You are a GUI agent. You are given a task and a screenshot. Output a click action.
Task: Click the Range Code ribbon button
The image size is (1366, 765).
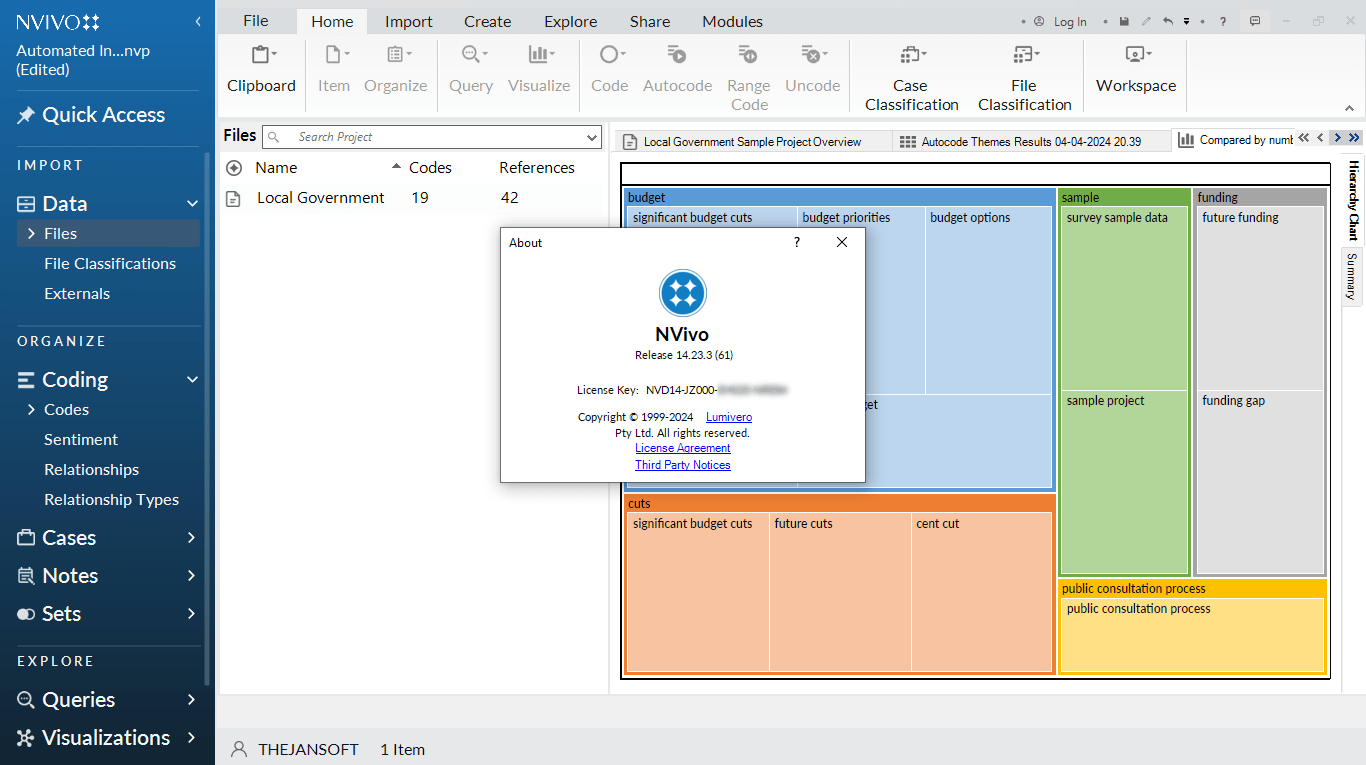pos(749,77)
